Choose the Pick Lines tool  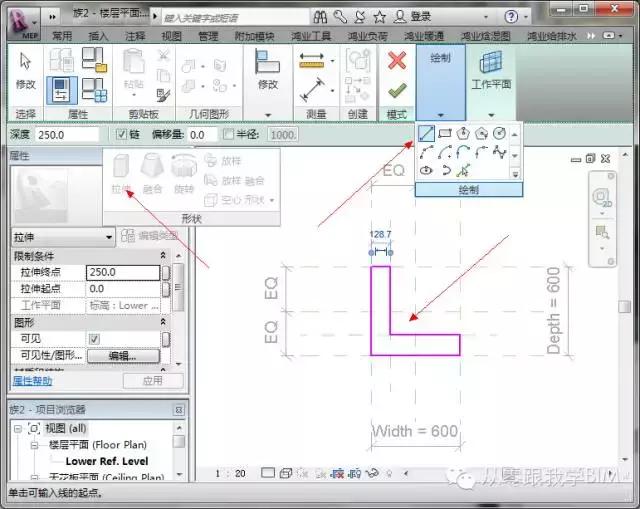coord(463,170)
